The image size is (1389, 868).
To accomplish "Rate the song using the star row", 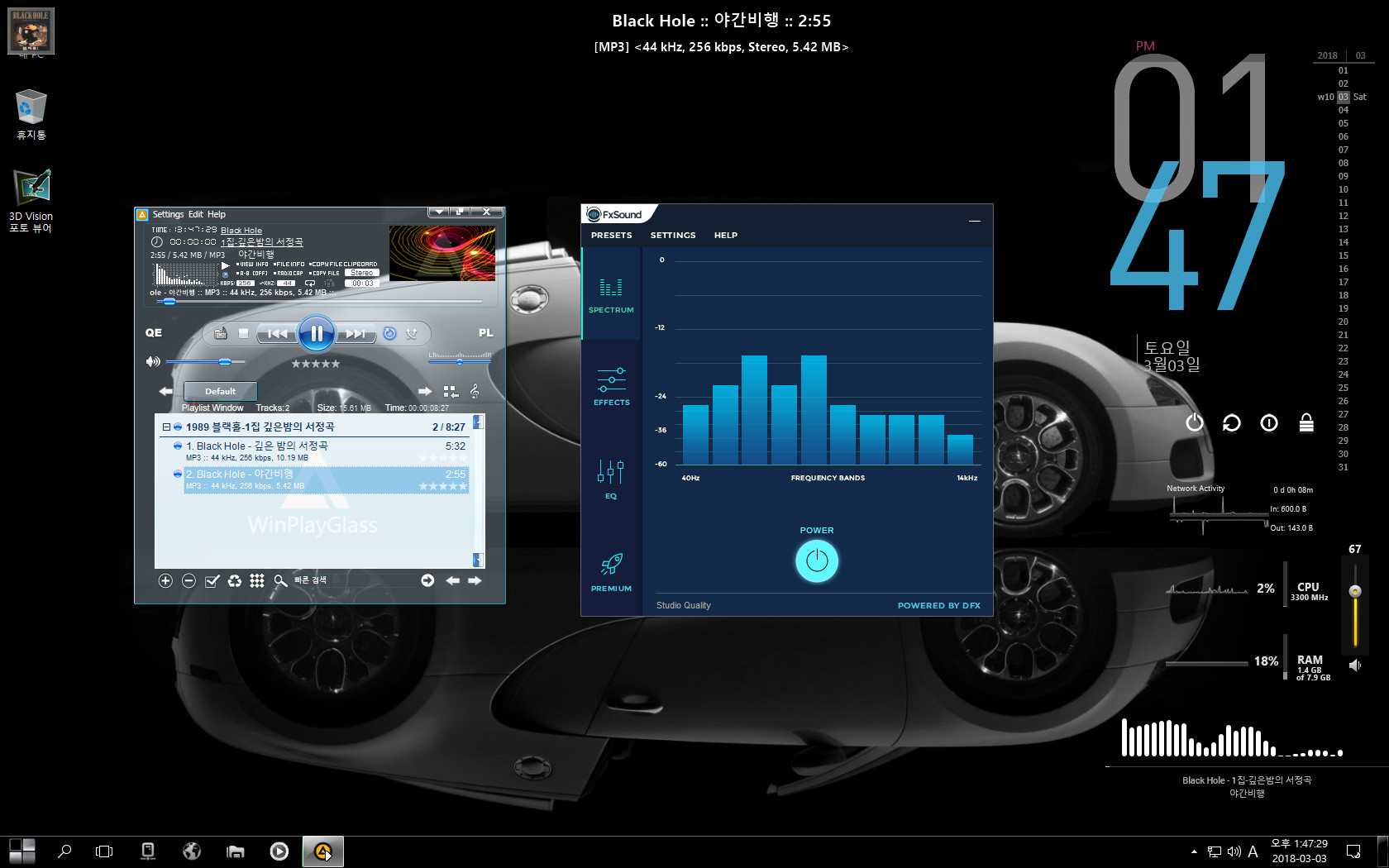I will tap(315, 364).
